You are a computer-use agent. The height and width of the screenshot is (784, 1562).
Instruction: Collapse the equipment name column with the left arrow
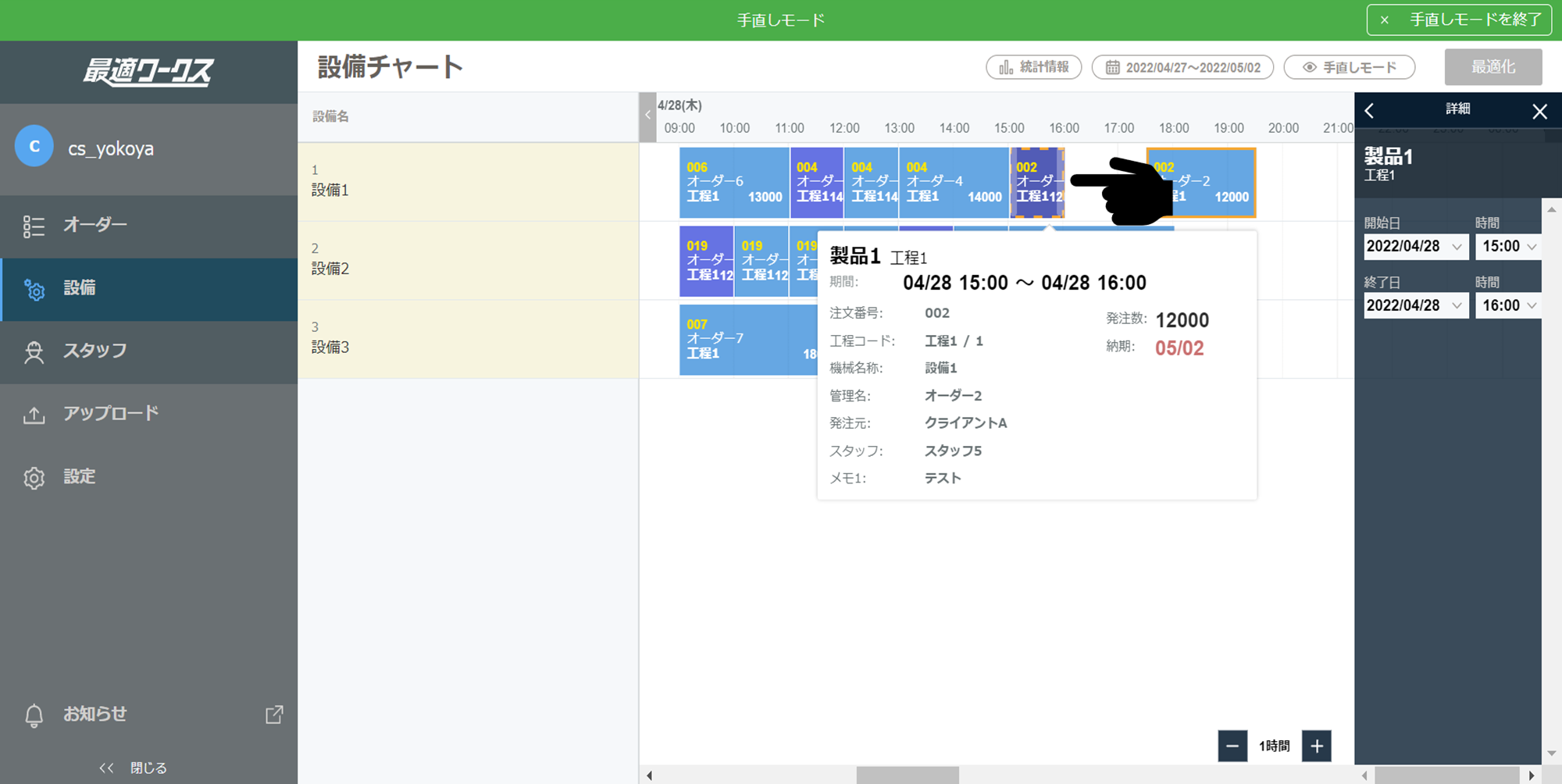[x=647, y=116]
